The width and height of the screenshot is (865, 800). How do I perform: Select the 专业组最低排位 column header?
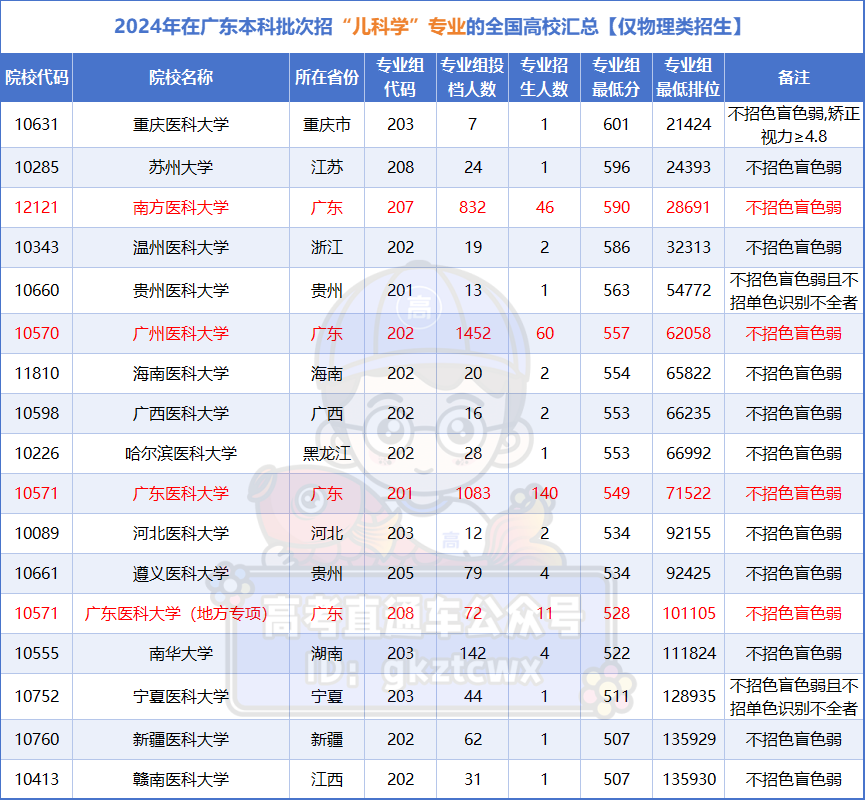[x=688, y=78]
